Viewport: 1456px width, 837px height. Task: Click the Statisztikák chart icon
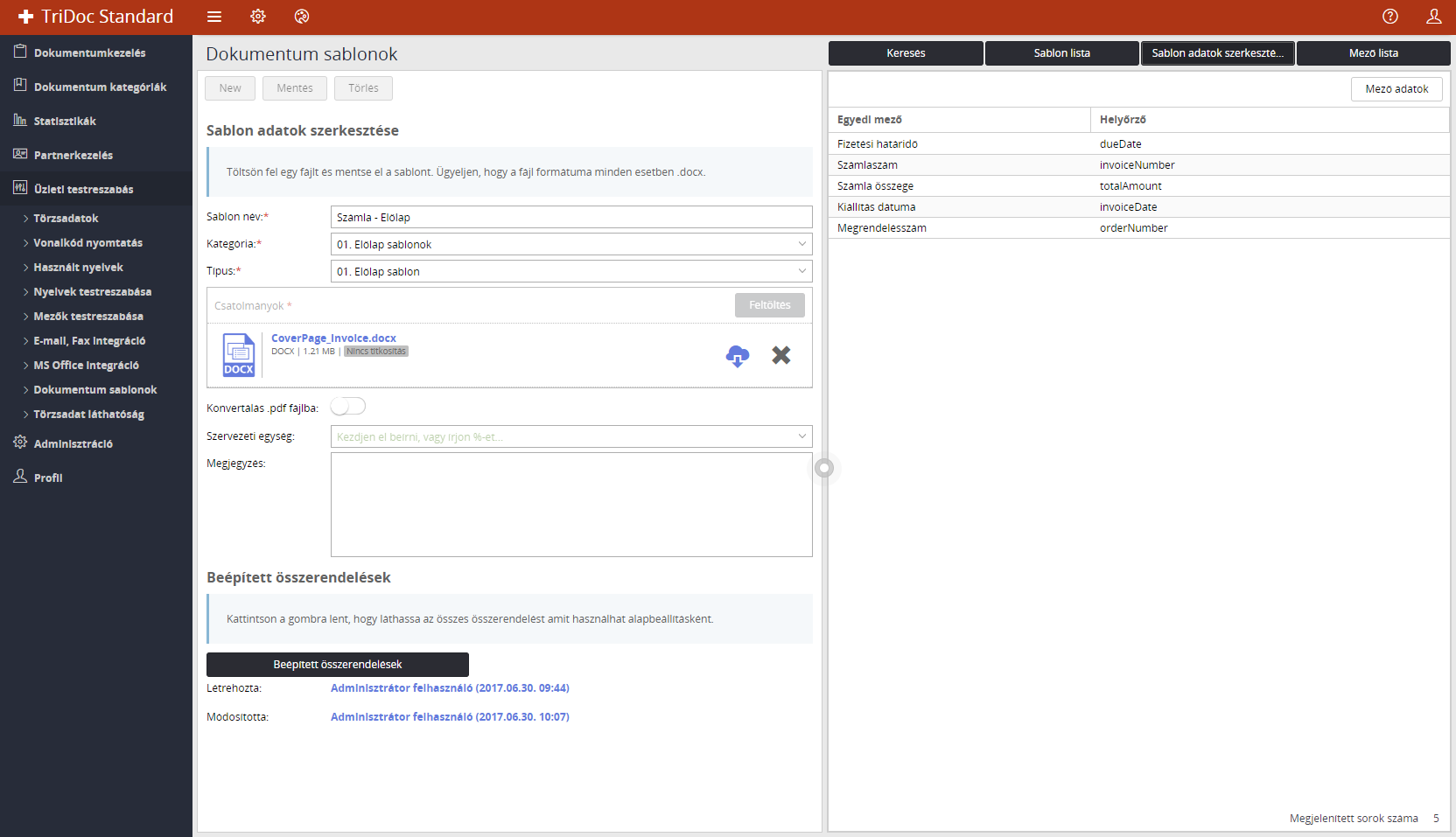click(20, 120)
